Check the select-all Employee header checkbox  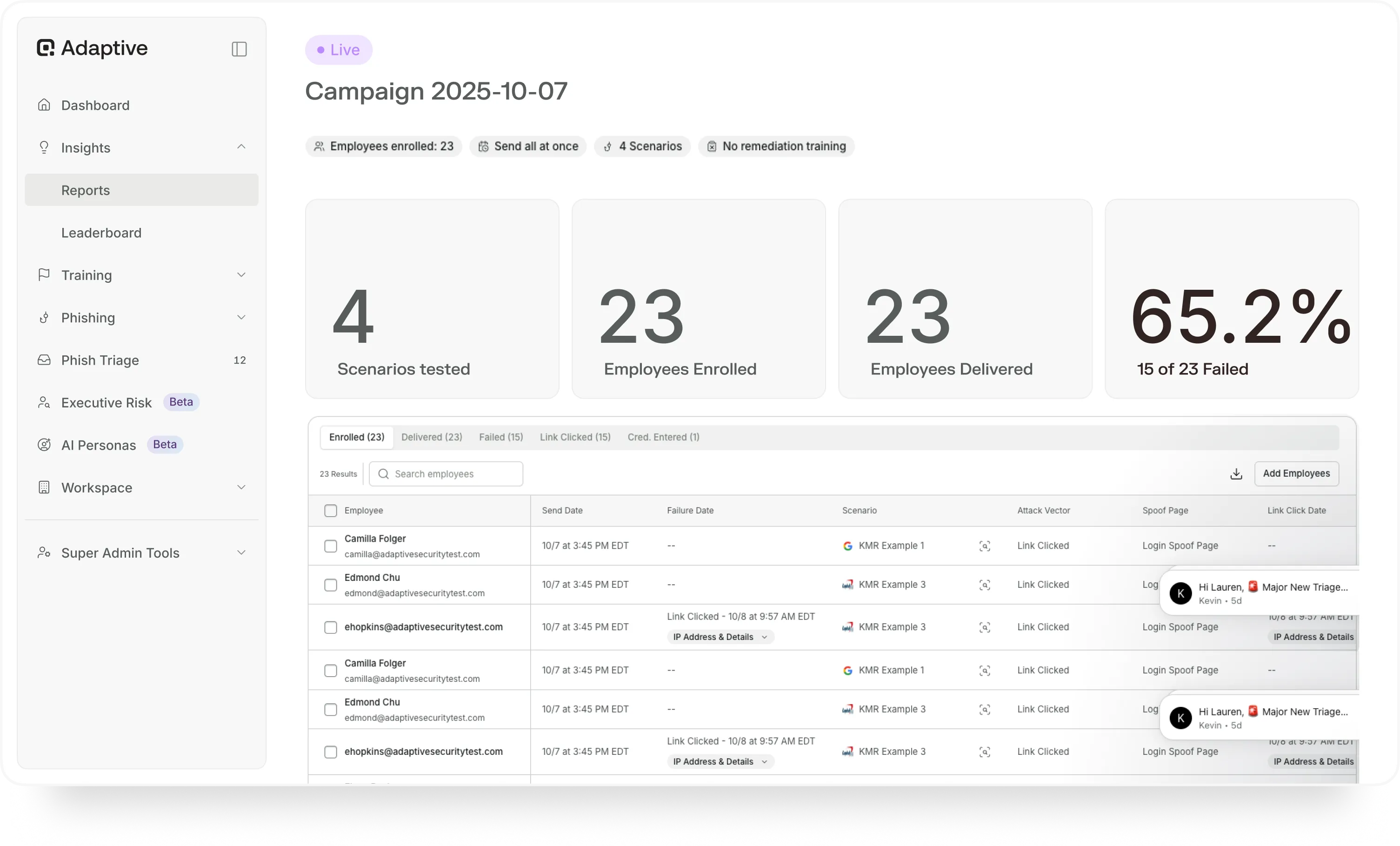click(331, 511)
